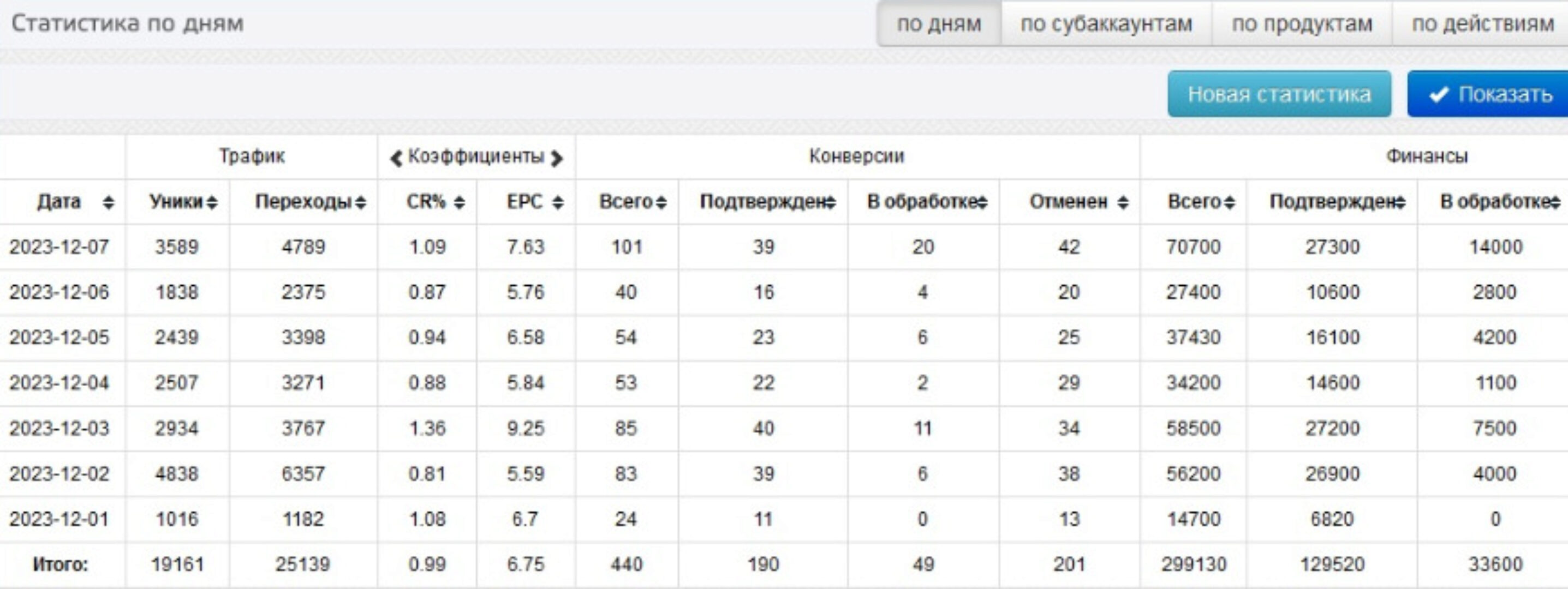The image size is (1568, 589).
Task: Click the Конверсии group header
Action: tap(856, 157)
